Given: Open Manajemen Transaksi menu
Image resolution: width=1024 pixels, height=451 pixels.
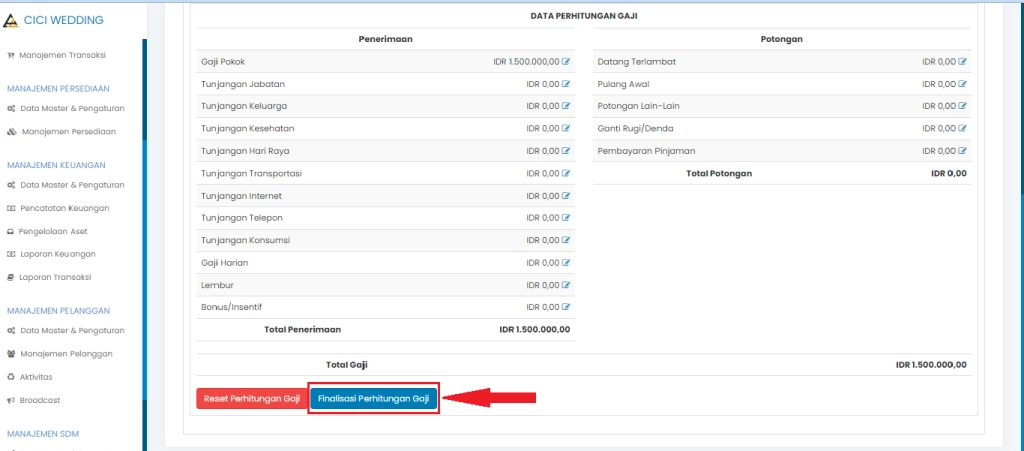Looking at the screenshot, I should 62,55.
